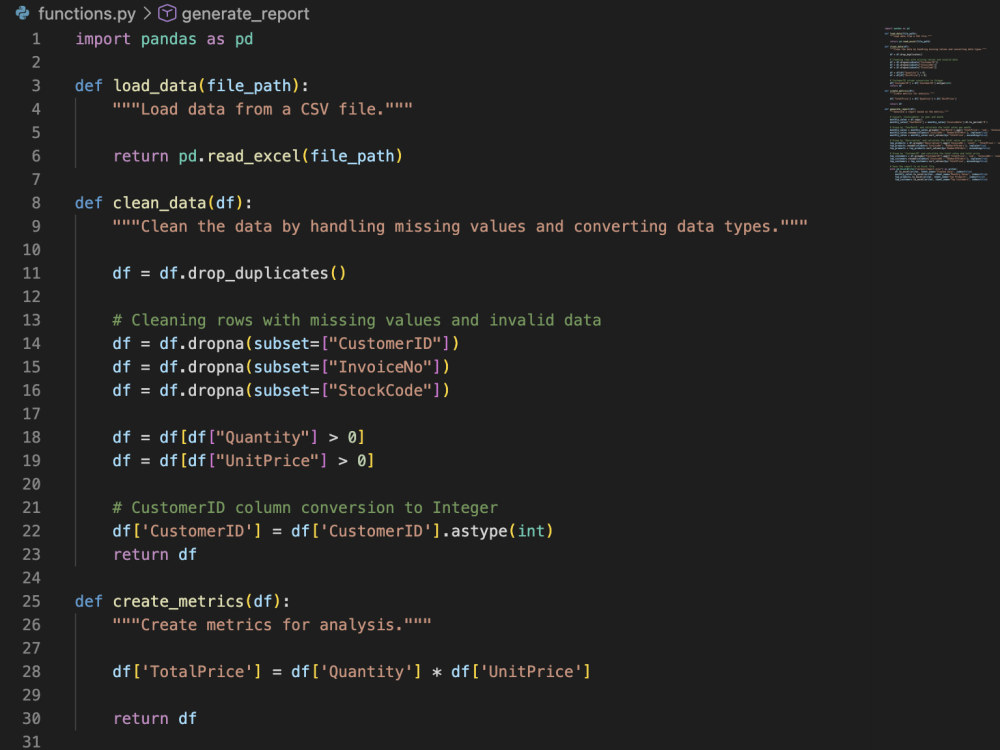Click 'return df' on line 23
This screenshot has height=750, width=1000.
155,555
